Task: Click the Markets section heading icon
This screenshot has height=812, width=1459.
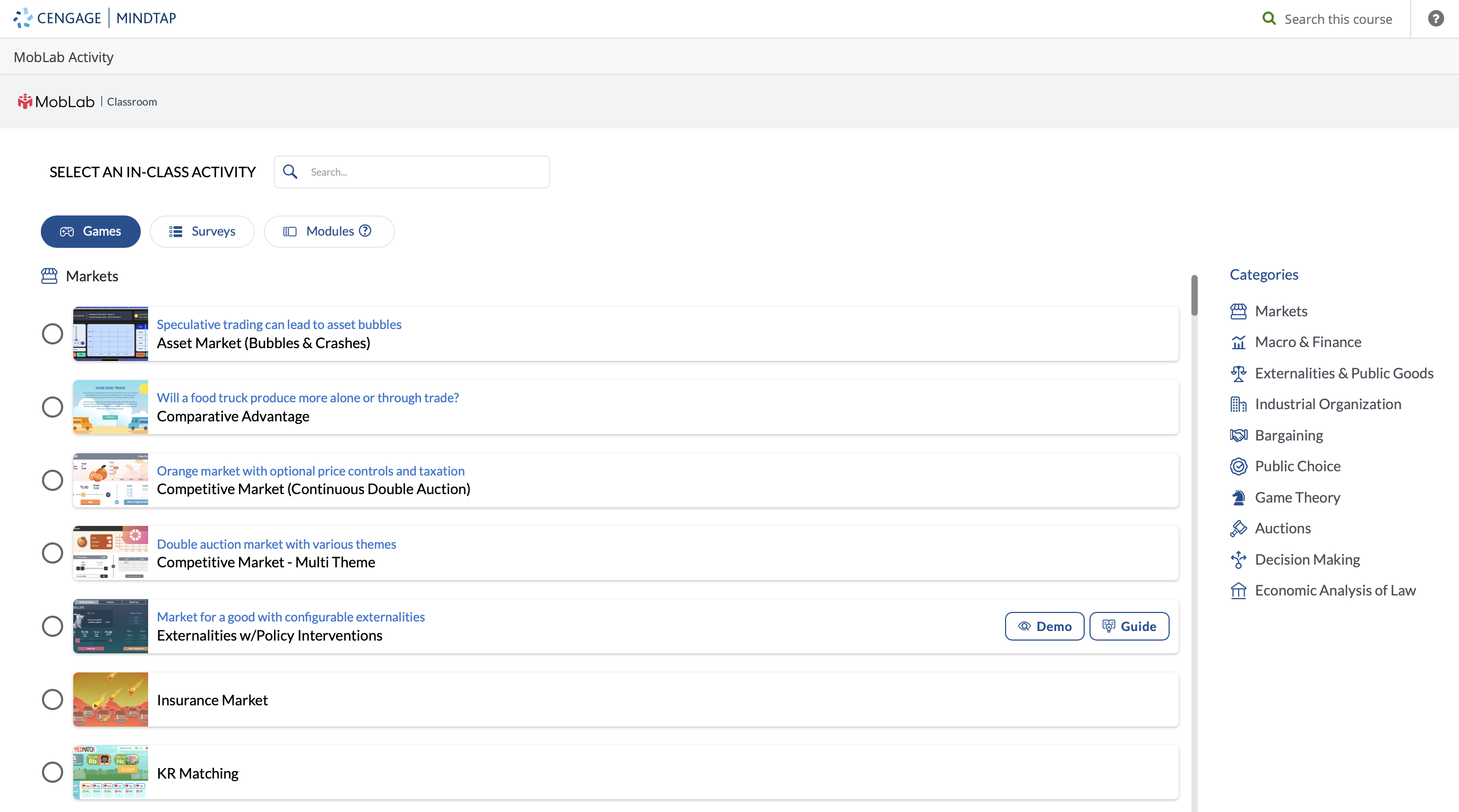Action: click(49, 276)
